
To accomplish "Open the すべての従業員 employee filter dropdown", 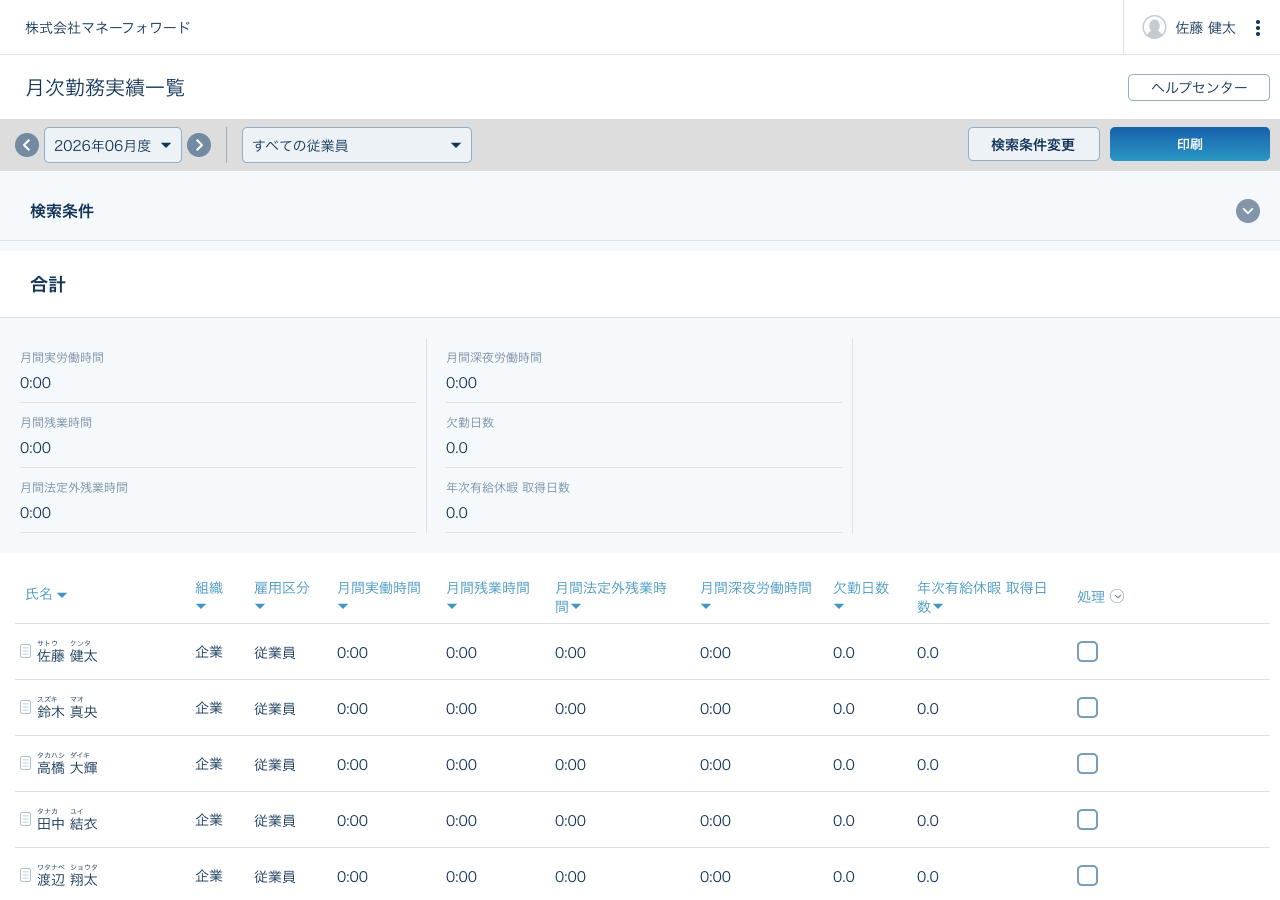I will click(356, 144).
